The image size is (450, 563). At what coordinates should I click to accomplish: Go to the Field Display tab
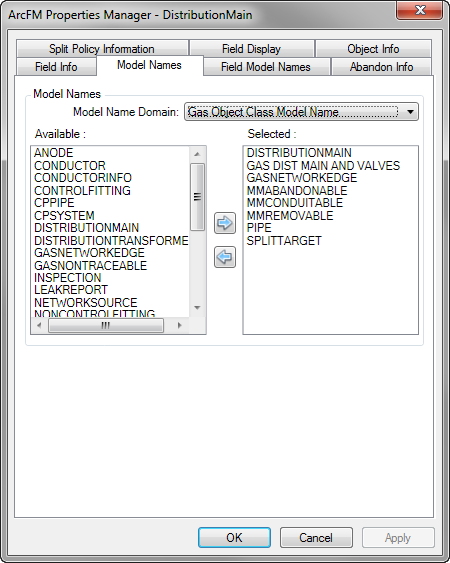[x=251, y=48]
